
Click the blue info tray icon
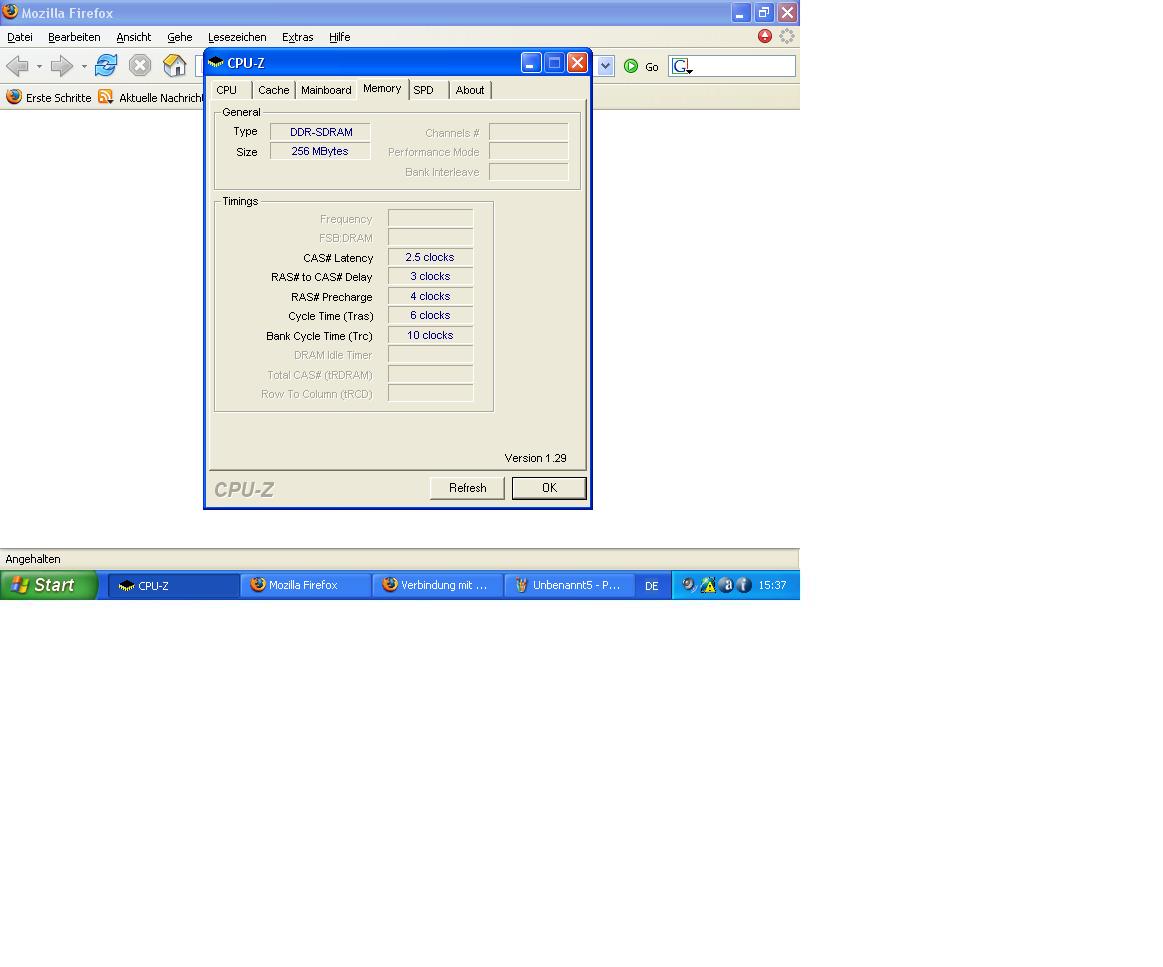pyautogui.click(x=744, y=585)
